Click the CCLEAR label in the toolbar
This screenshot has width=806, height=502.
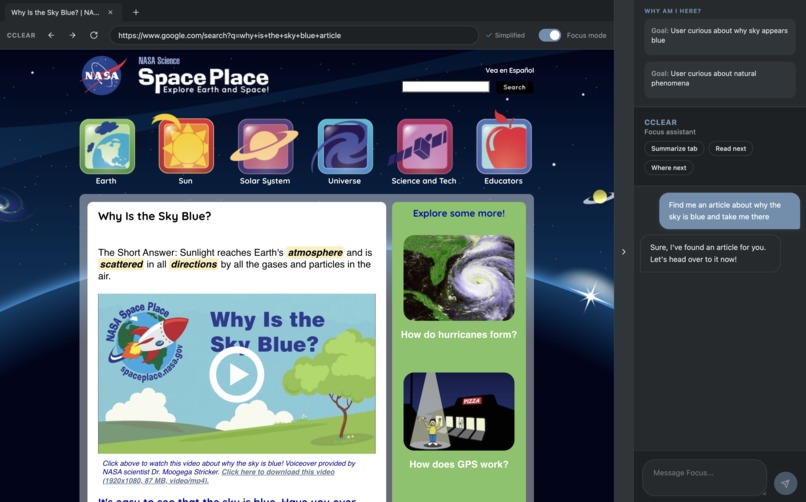coord(21,35)
